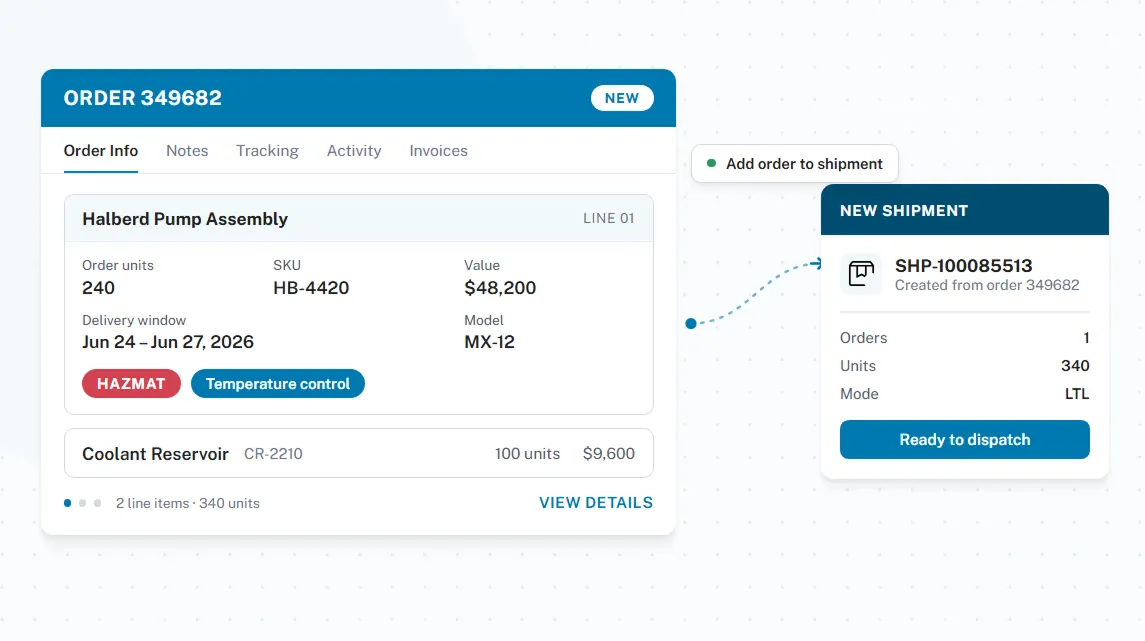
Task: Click the shipment package icon beside SHP-100085513
Action: coord(861,274)
